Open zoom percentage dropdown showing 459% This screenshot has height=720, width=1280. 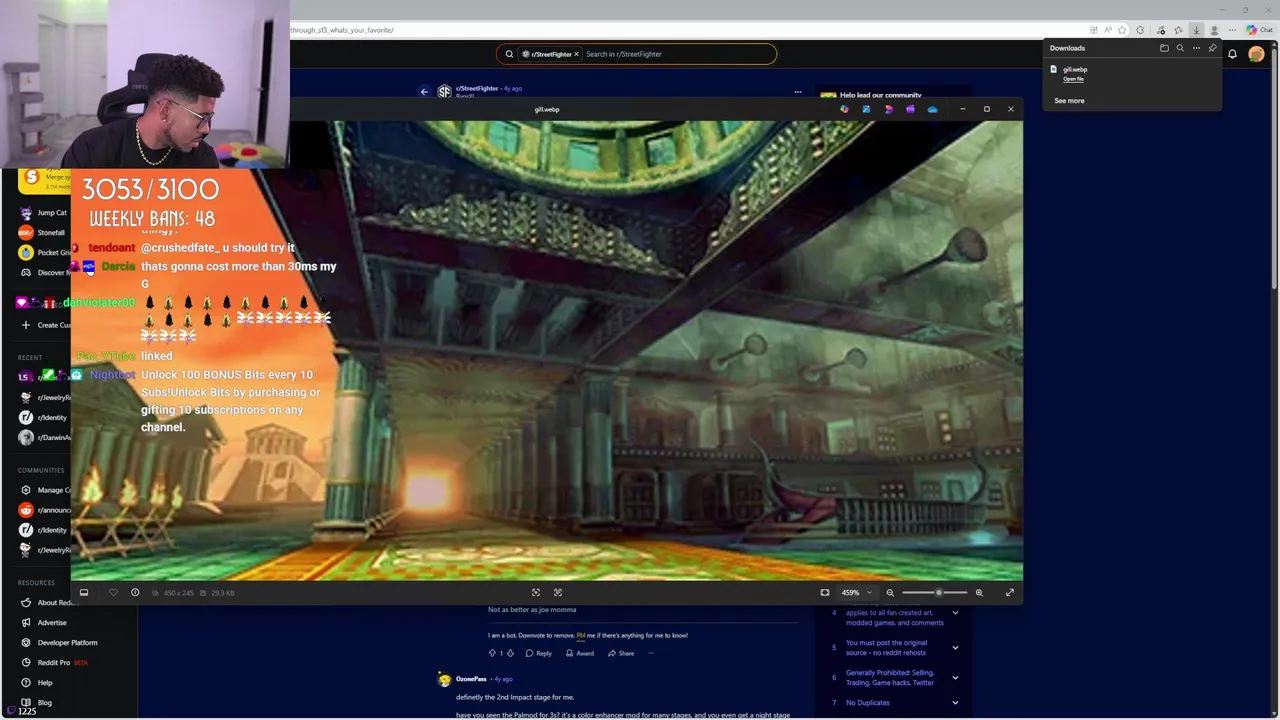coord(856,592)
